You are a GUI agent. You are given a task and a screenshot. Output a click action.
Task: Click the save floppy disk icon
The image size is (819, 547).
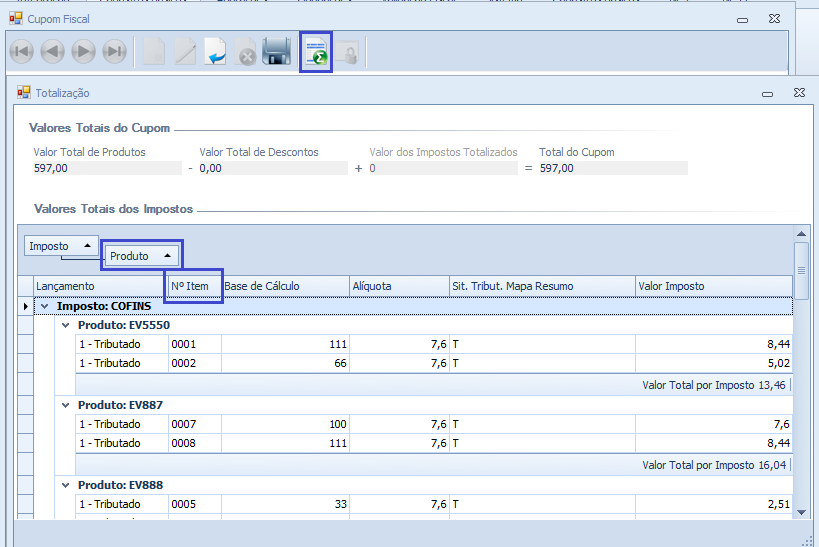tap(277, 52)
